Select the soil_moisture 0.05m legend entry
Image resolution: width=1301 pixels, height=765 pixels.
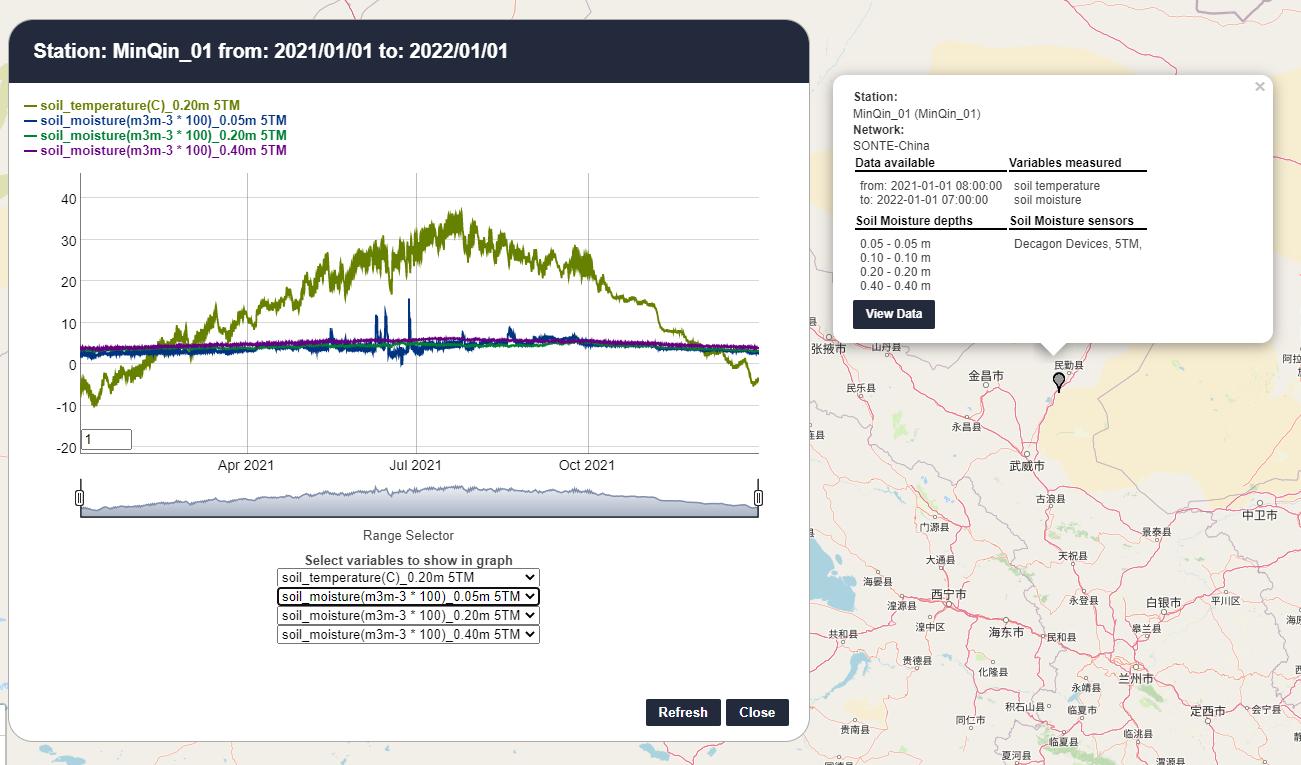pyautogui.click(x=163, y=120)
